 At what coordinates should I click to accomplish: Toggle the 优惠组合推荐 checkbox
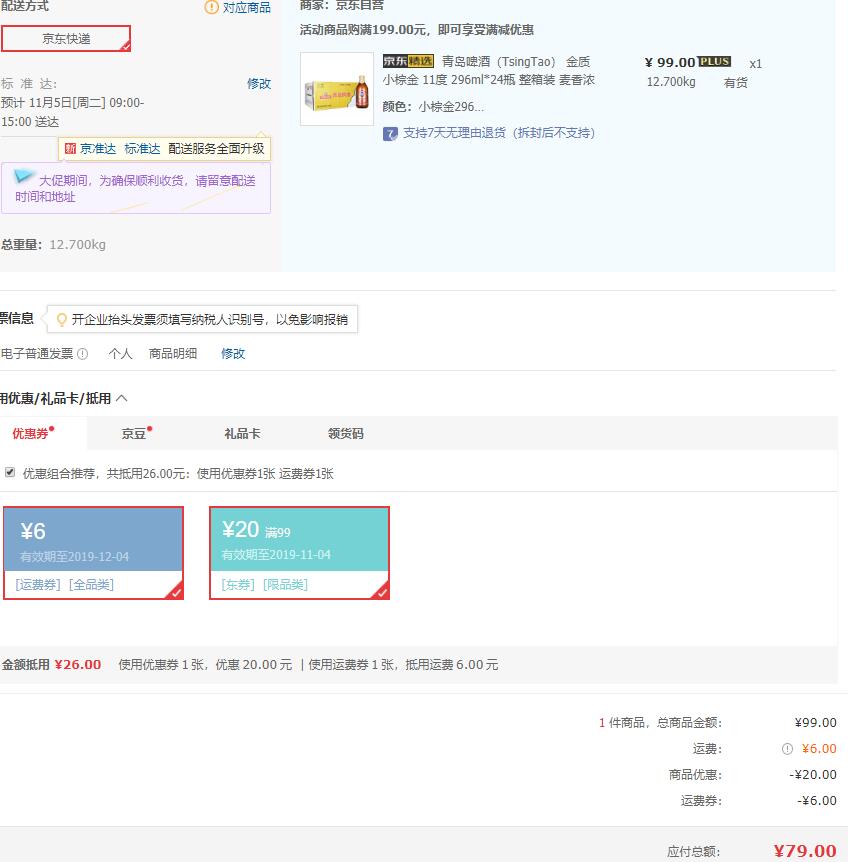click(10, 472)
